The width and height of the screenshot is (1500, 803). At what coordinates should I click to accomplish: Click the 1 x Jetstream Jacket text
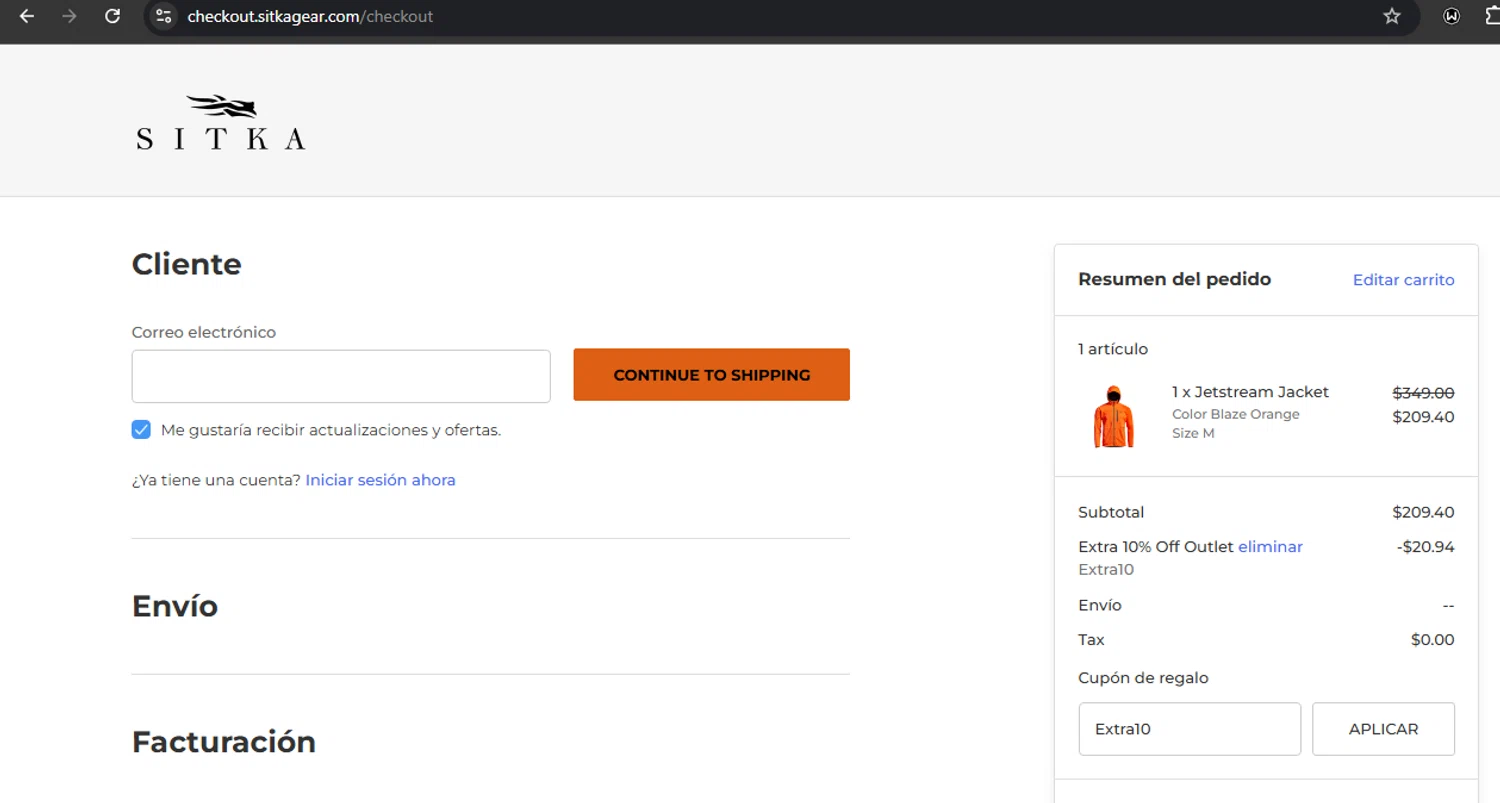coord(1250,392)
